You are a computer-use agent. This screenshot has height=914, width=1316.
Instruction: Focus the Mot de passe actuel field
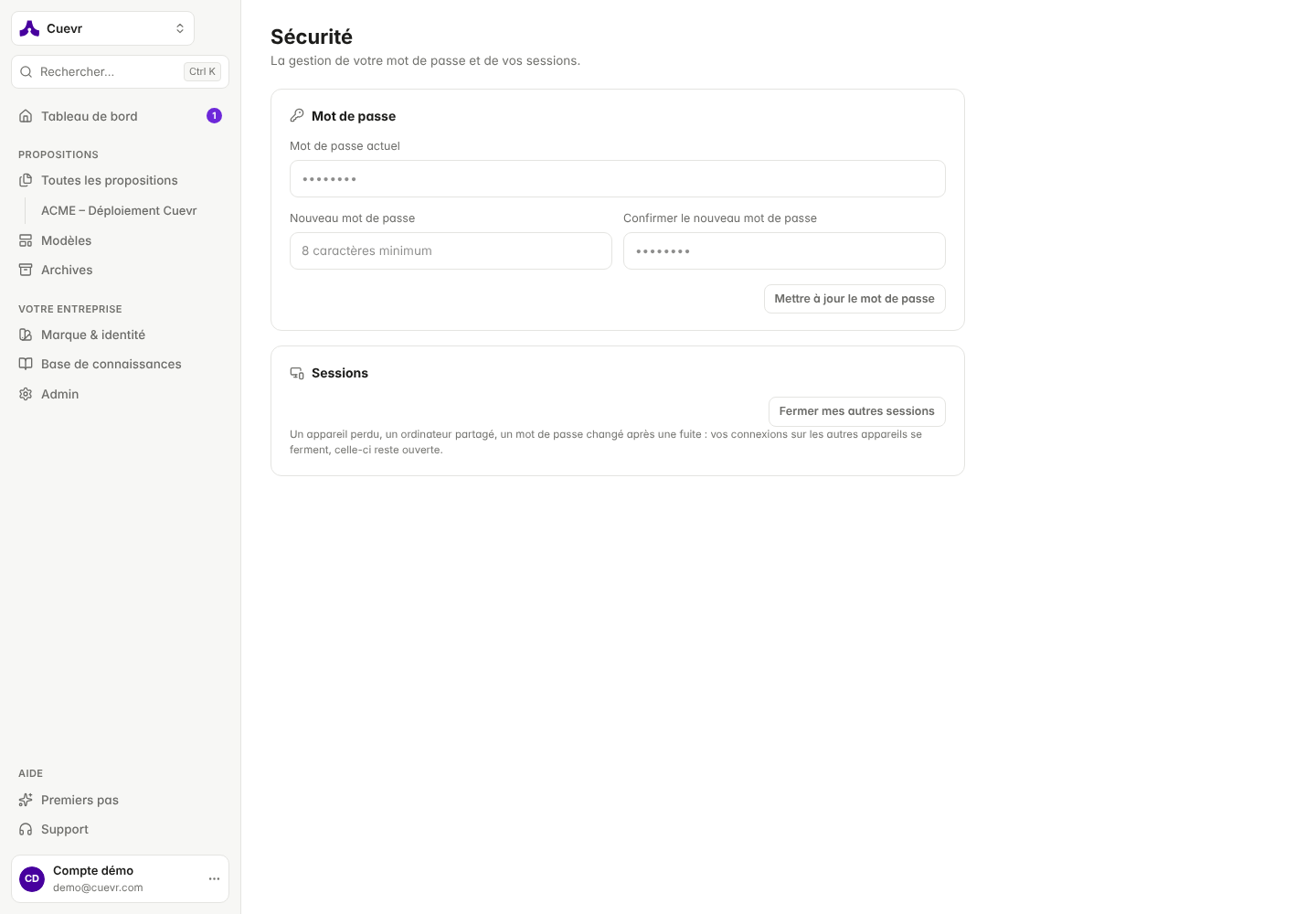(x=618, y=178)
